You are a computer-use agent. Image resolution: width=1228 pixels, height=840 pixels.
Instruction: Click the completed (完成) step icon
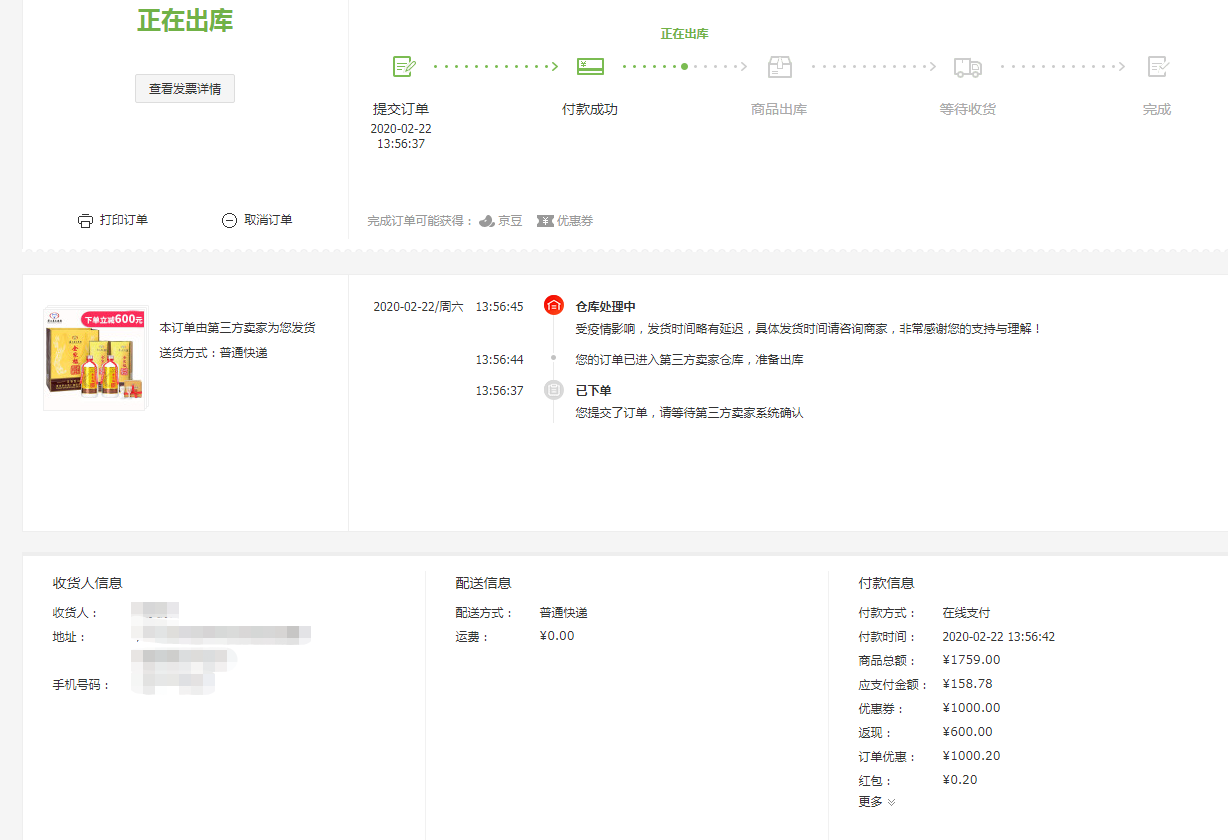[x=1158, y=67]
